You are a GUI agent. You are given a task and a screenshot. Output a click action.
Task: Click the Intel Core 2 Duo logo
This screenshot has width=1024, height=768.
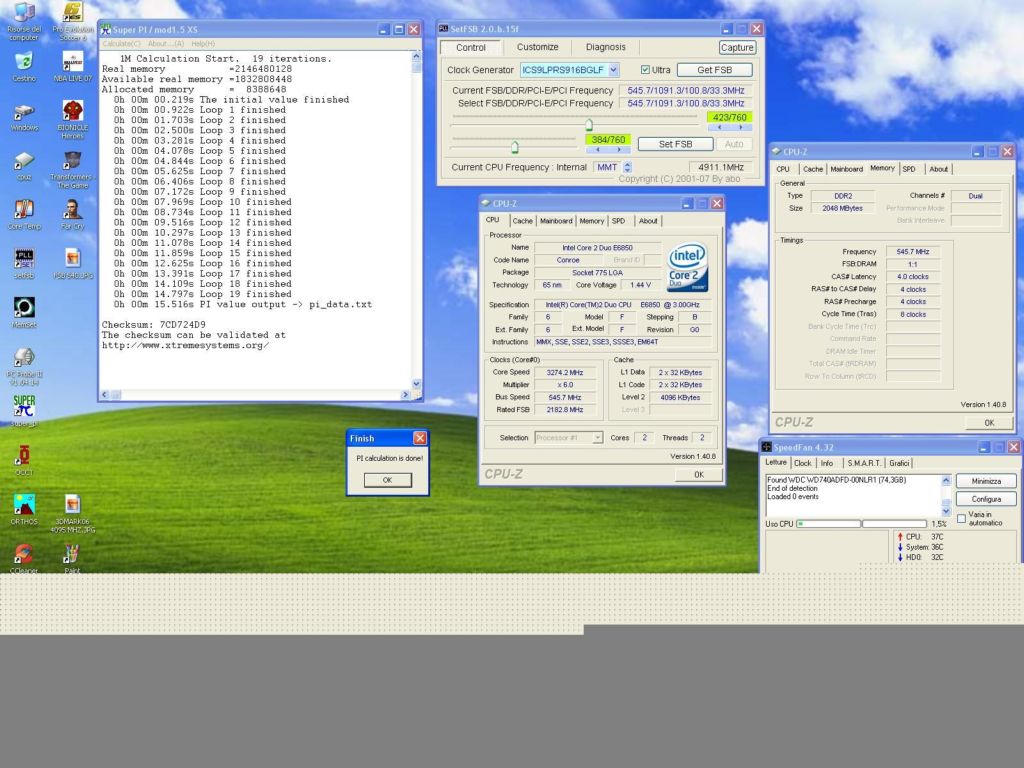pyautogui.click(x=687, y=266)
